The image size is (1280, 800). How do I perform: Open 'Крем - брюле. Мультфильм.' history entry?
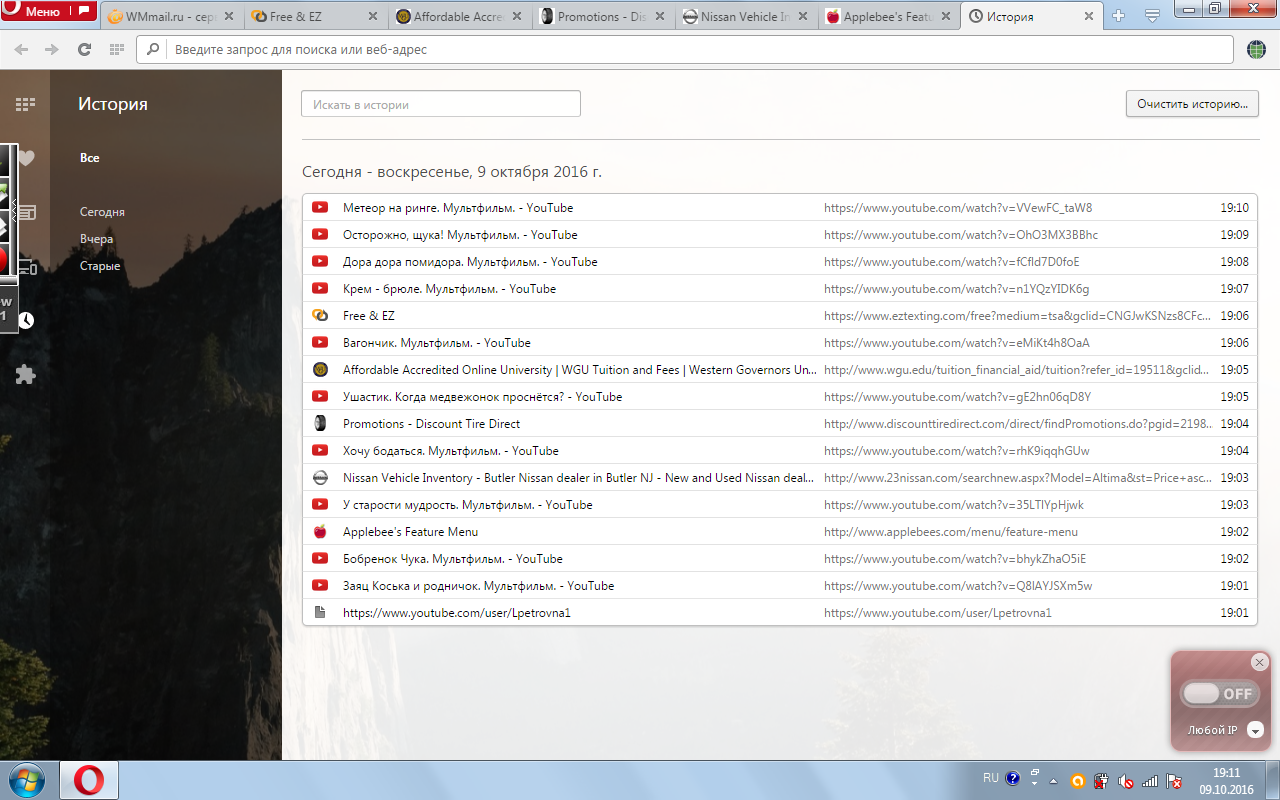coord(449,289)
